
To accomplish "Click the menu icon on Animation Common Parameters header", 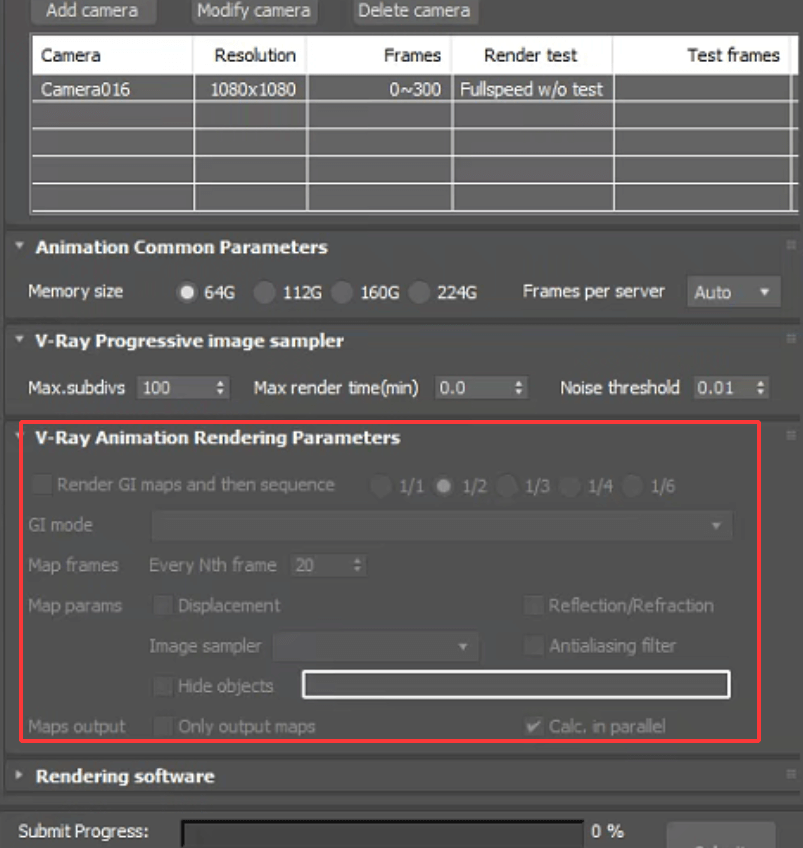I will coord(793,247).
